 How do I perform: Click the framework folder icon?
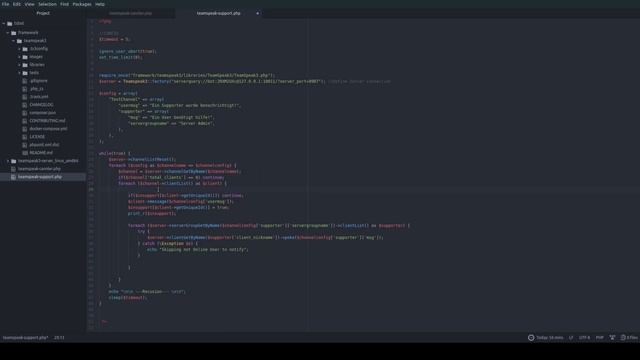[14, 33]
